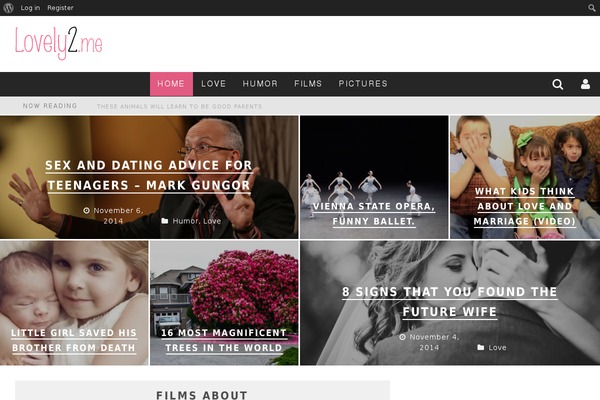600x400 pixels.
Task: Click the clock icon beside November 4, 2014
Action: [x=402, y=337]
